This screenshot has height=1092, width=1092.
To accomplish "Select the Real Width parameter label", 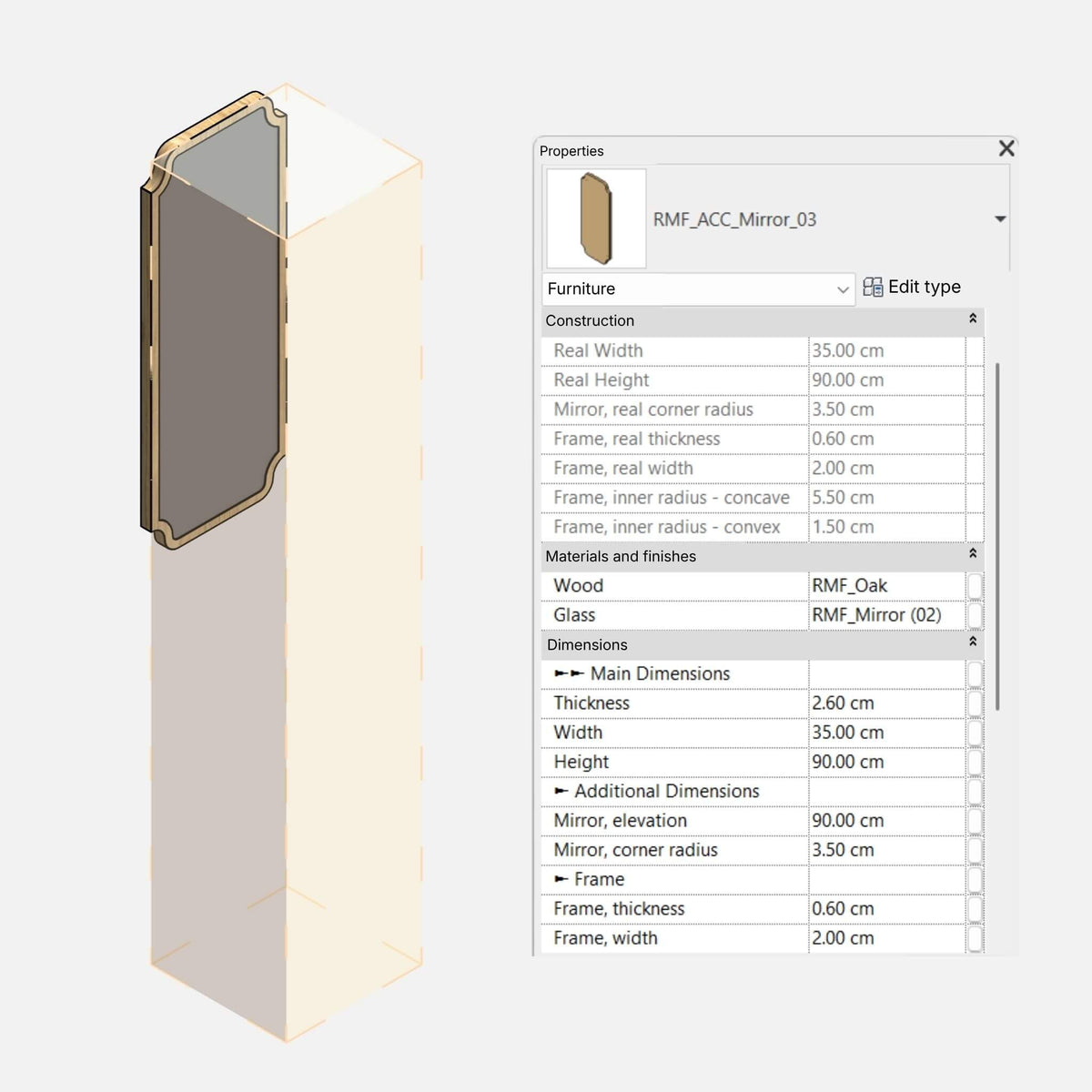I will coord(598,350).
